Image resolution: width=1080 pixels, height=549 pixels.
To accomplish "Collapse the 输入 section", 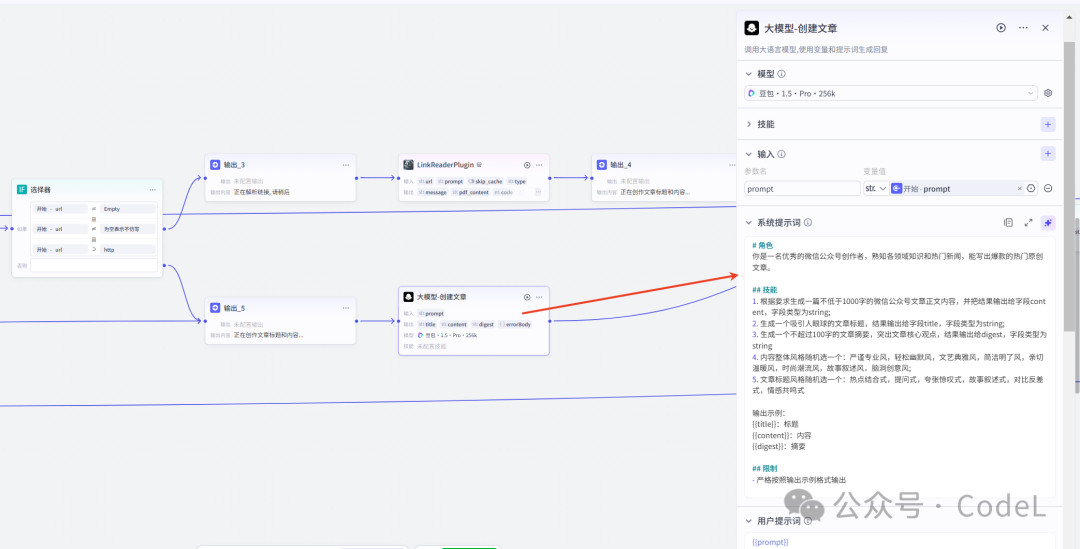I will (x=749, y=154).
